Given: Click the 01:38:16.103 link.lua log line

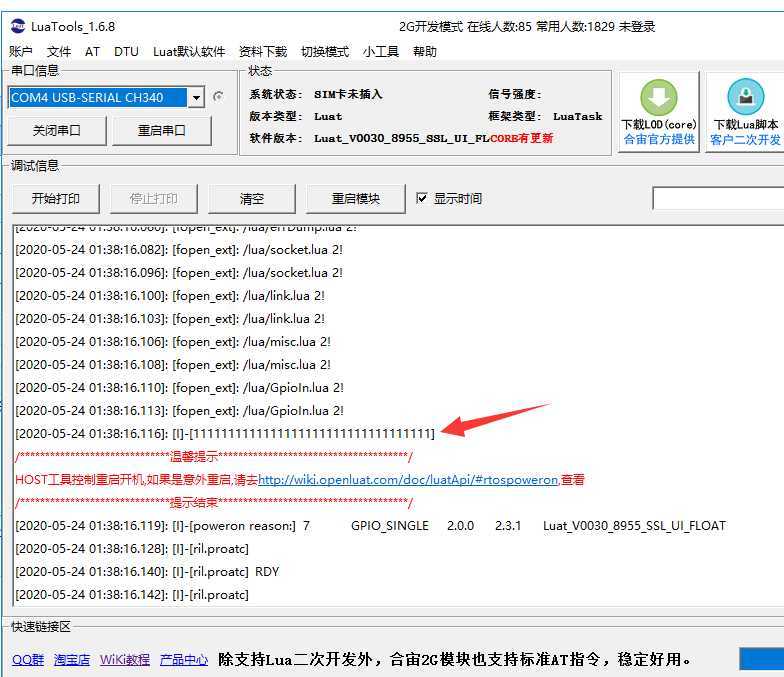Looking at the screenshot, I should [170, 318].
